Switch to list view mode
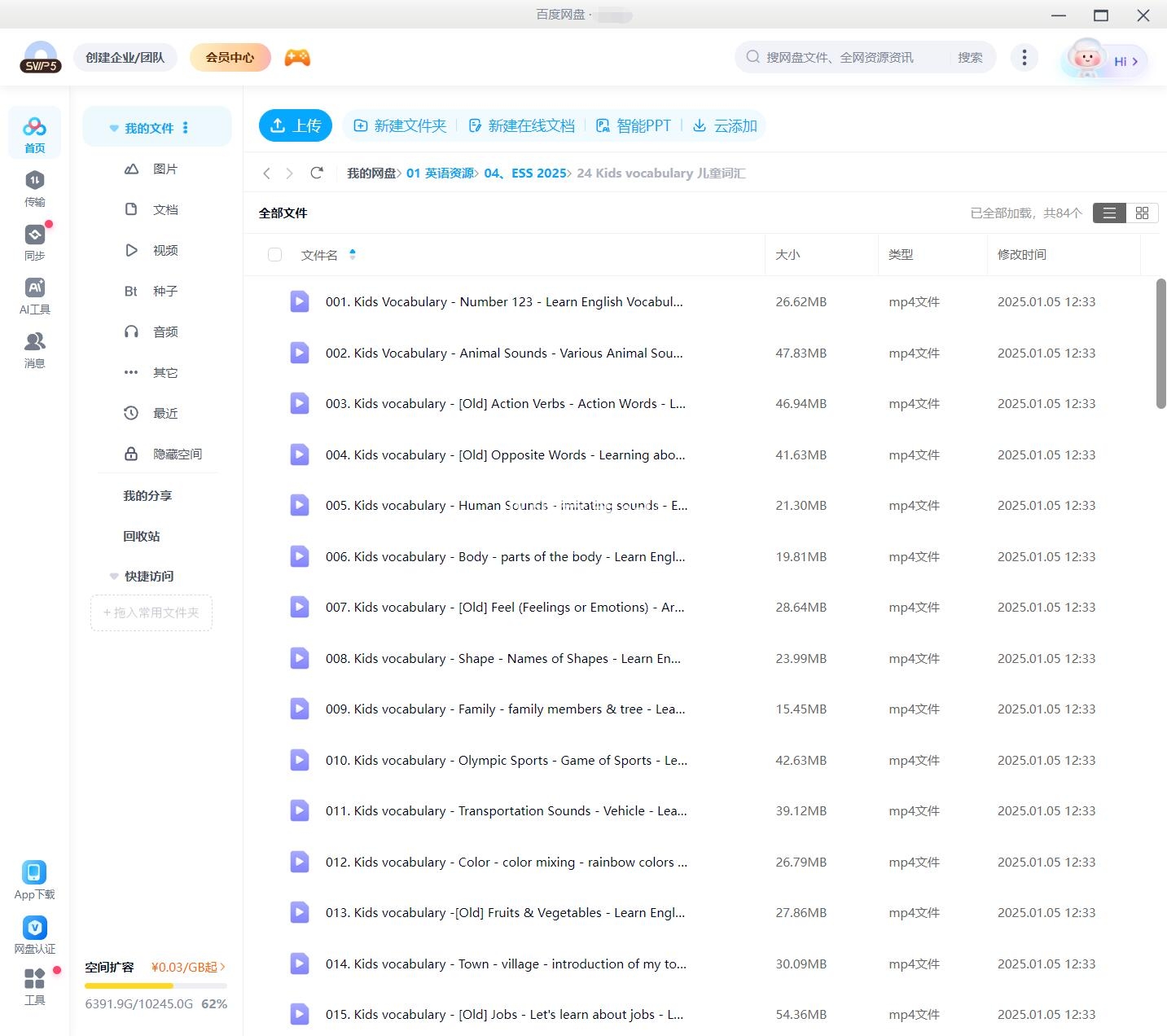The image size is (1167, 1036). [x=1108, y=213]
